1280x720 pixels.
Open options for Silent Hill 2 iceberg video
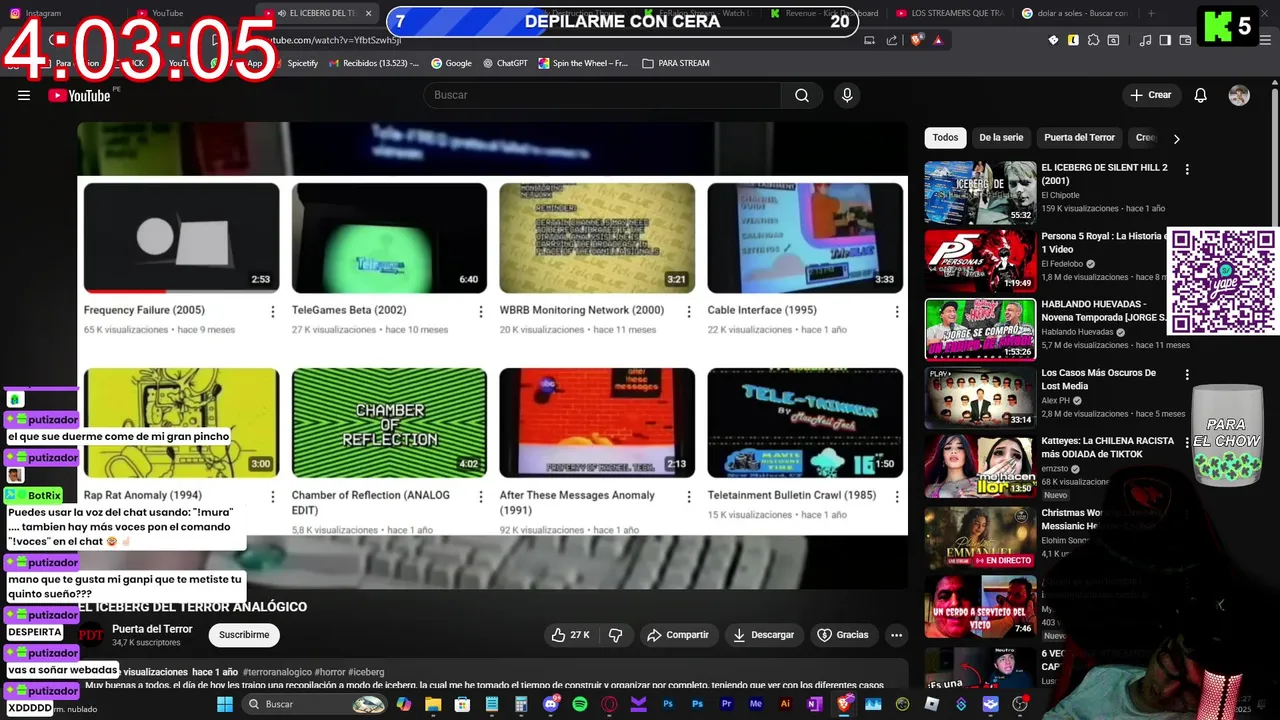click(x=1187, y=169)
